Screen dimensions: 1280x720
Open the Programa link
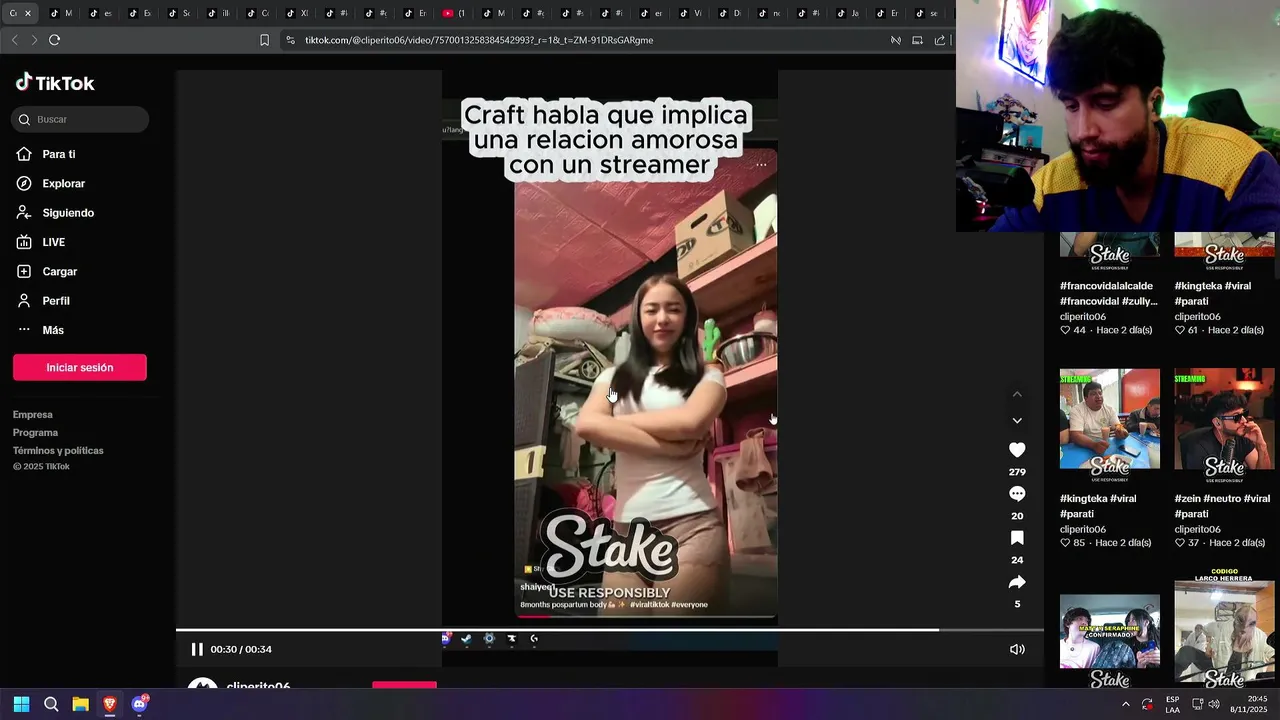tap(35, 433)
